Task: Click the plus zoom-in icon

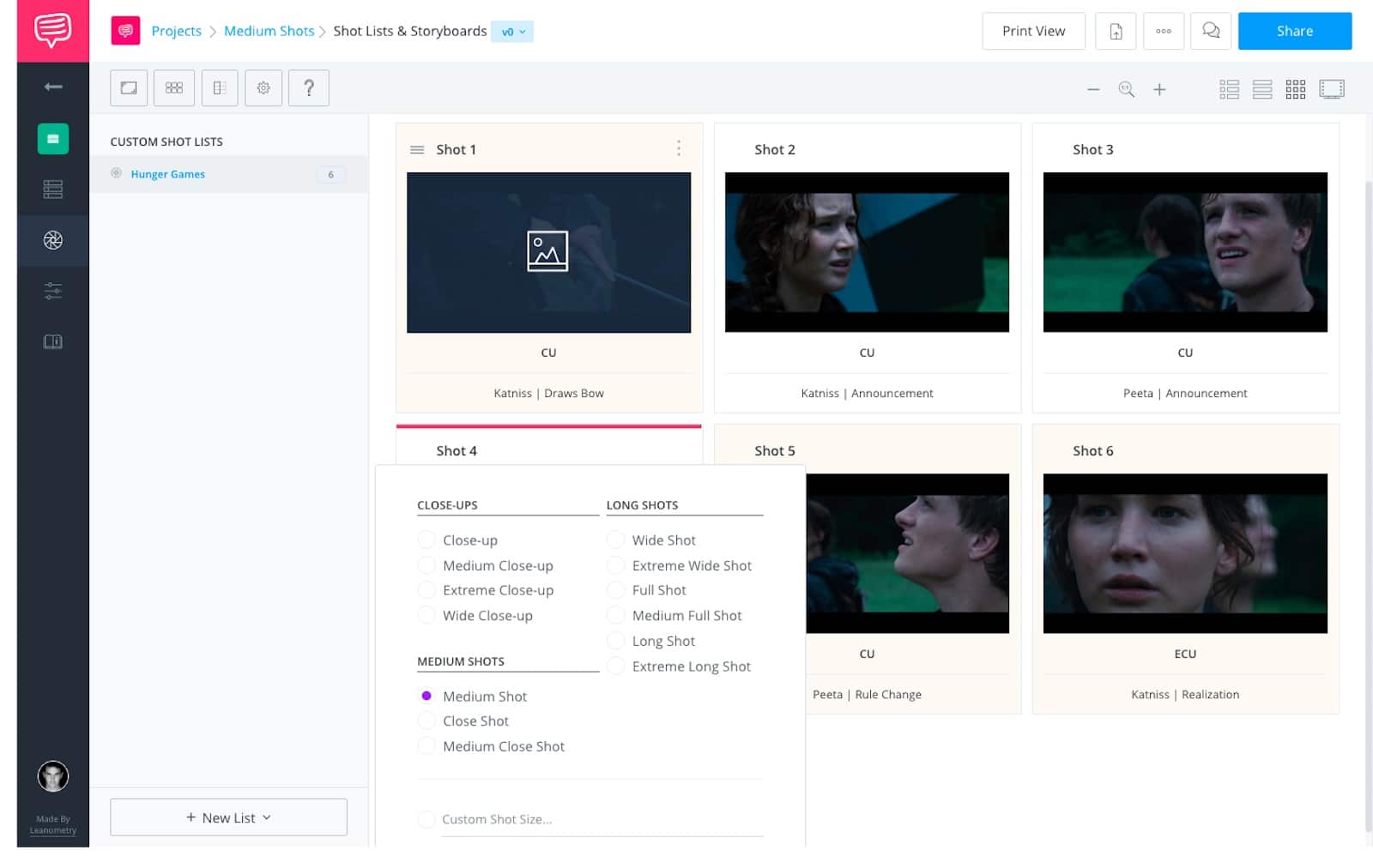Action: coord(1159,89)
